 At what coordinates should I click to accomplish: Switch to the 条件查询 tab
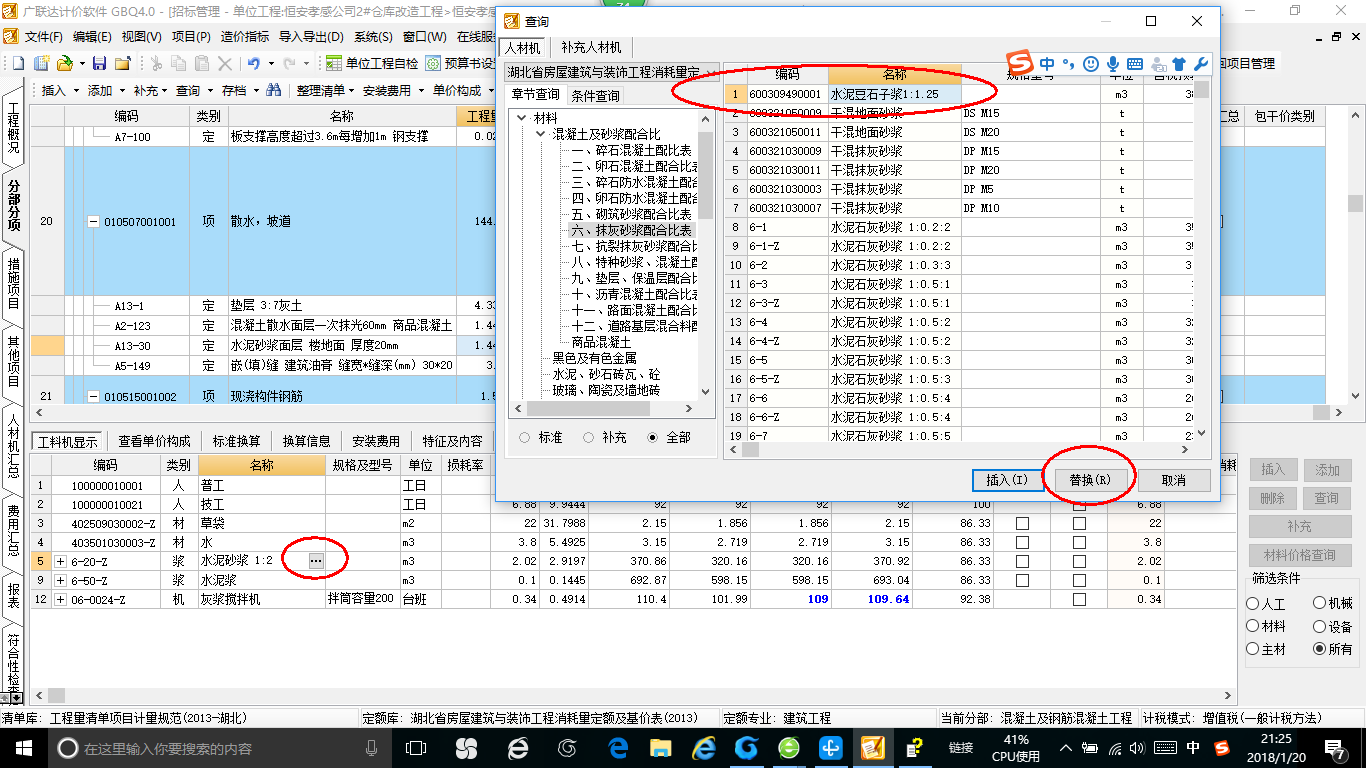coord(595,96)
